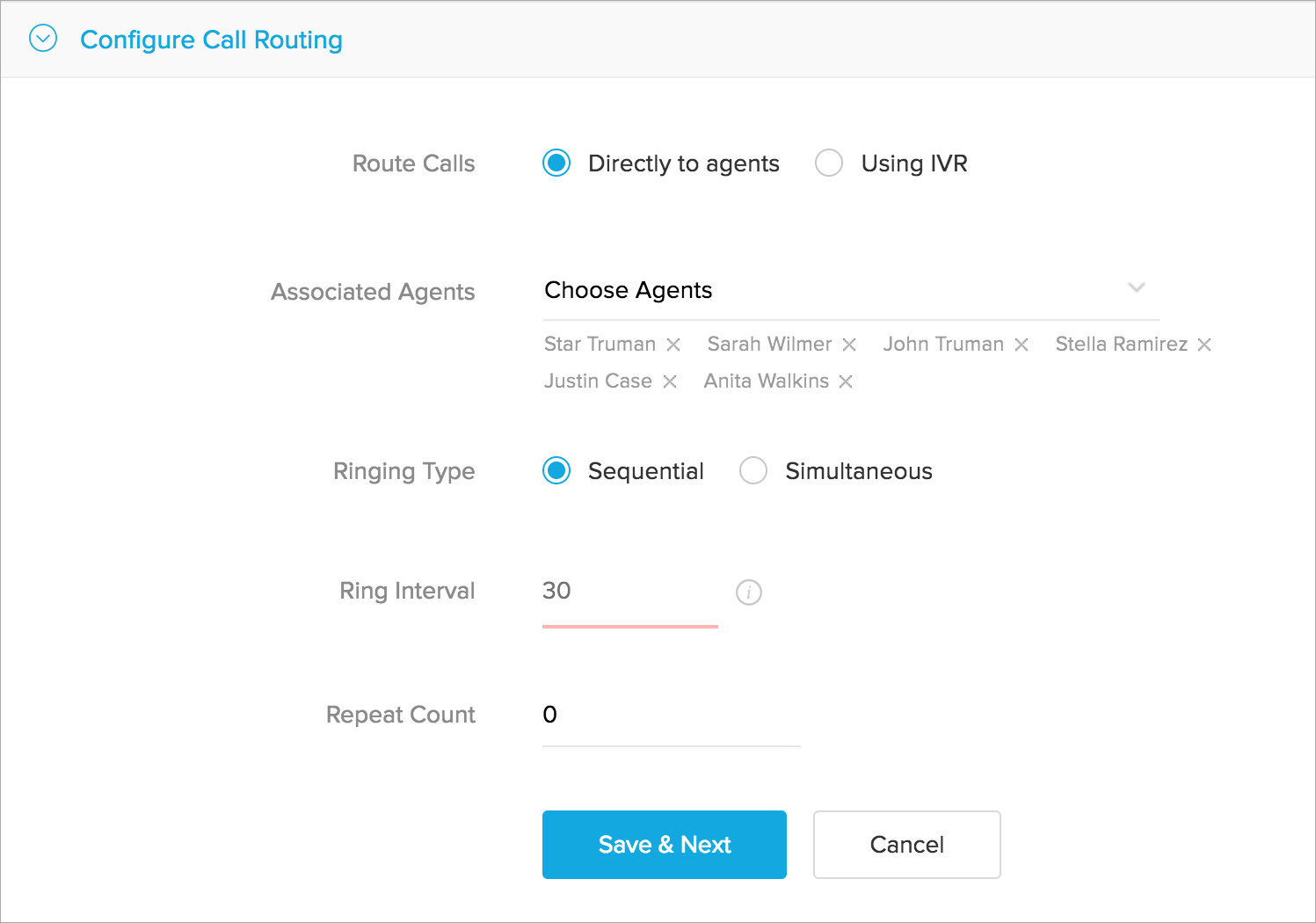Remove Anita Walkins from associated agents
The width and height of the screenshot is (1316, 923).
[x=846, y=382]
